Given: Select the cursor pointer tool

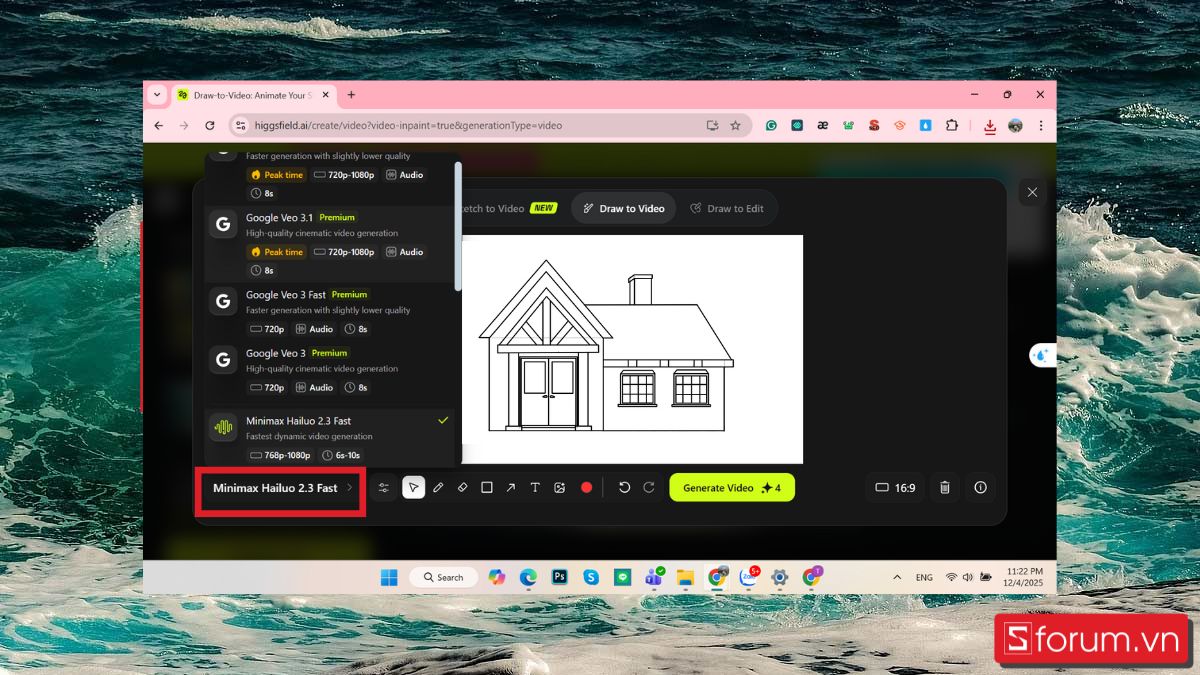Looking at the screenshot, I should click(413, 488).
